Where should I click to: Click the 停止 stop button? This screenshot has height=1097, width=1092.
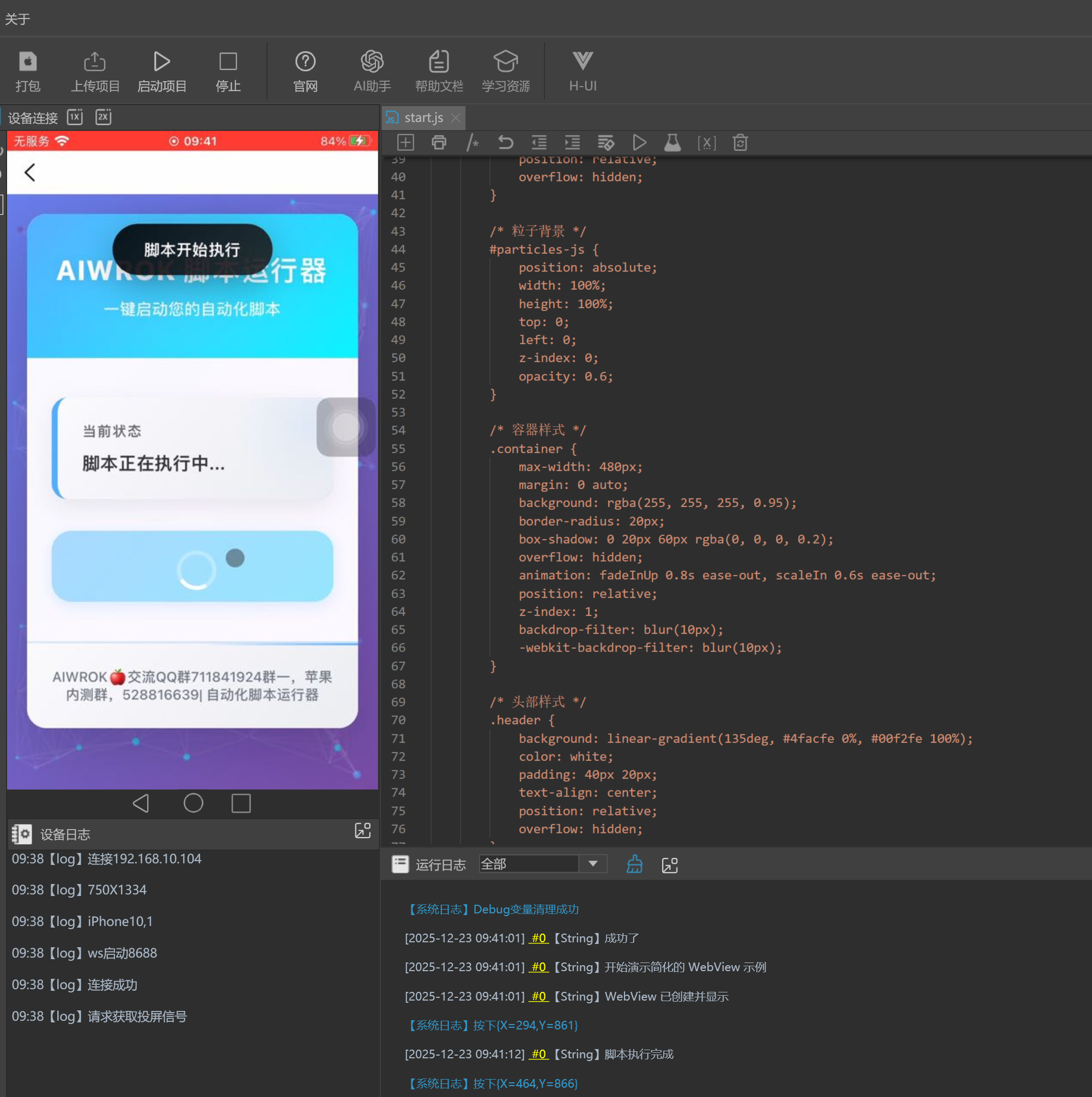[x=228, y=71]
